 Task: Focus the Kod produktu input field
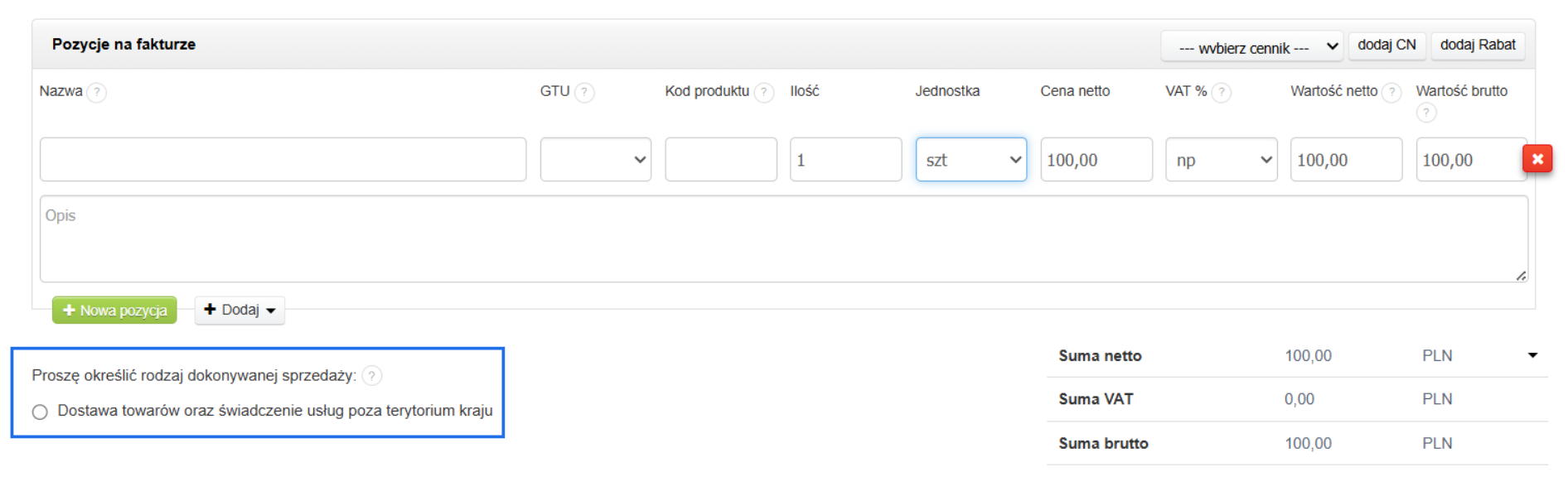(721, 160)
